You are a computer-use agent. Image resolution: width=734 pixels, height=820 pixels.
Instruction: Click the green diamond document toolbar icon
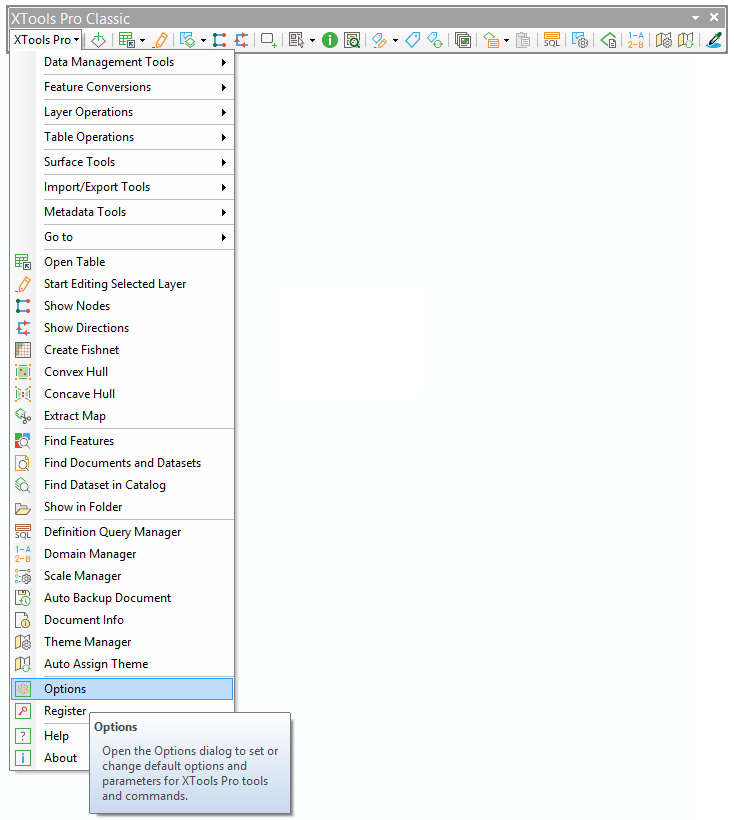608,40
